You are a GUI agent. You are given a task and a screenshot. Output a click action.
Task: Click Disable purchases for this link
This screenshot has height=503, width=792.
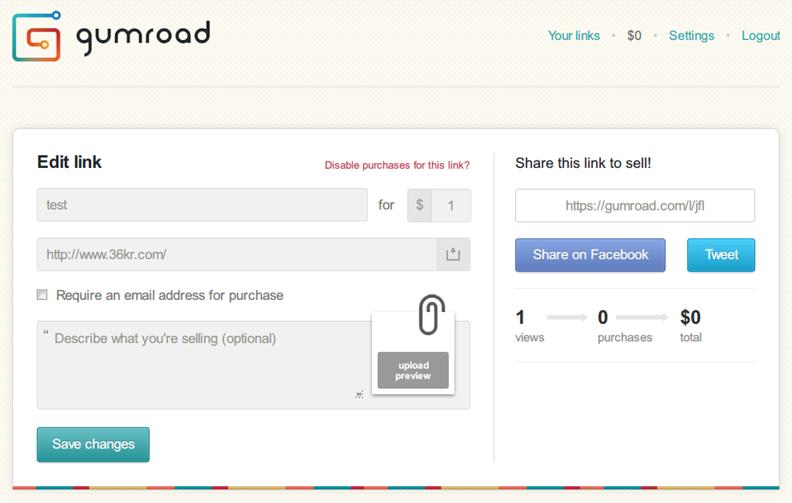click(x=397, y=165)
